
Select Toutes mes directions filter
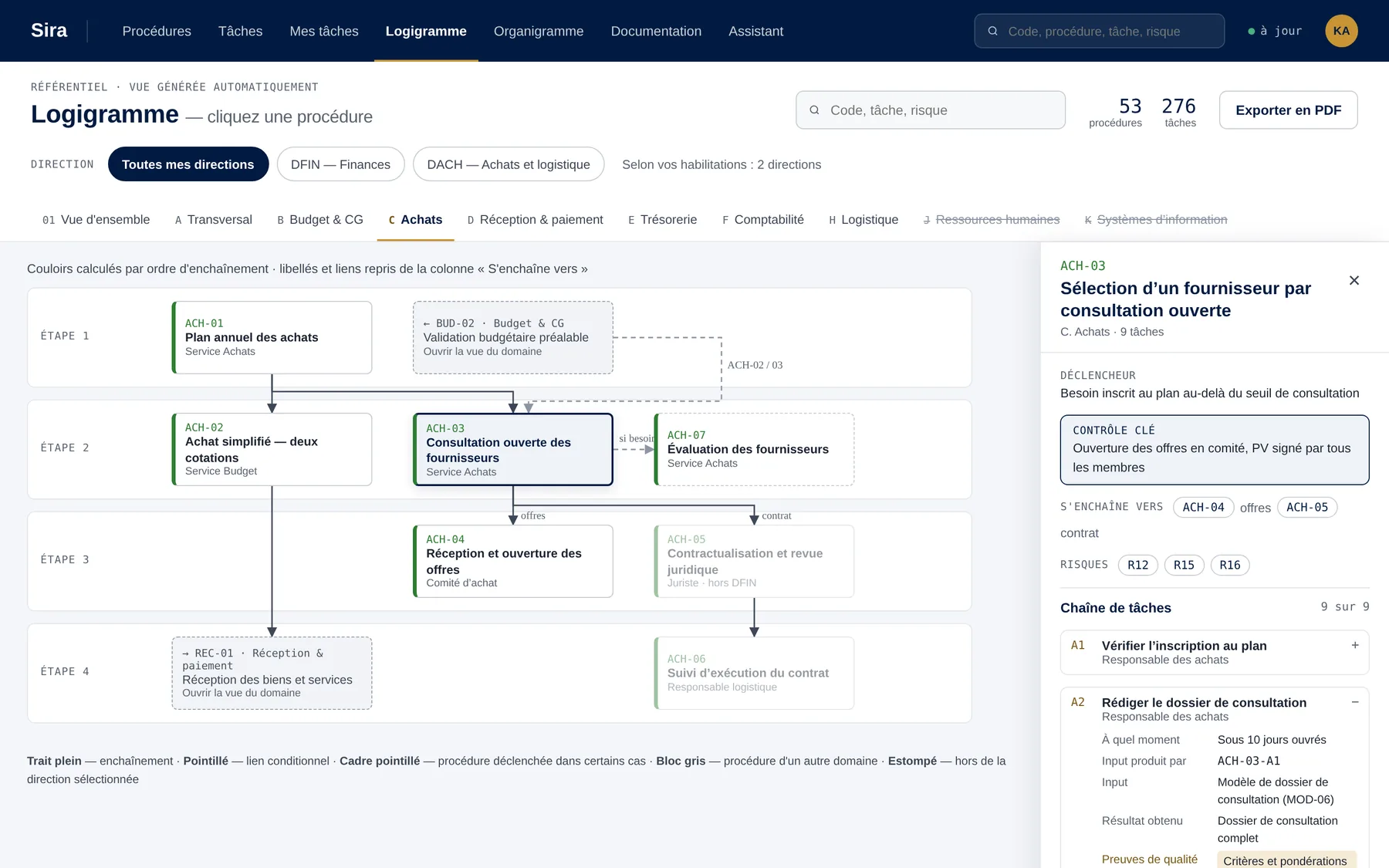coord(188,164)
